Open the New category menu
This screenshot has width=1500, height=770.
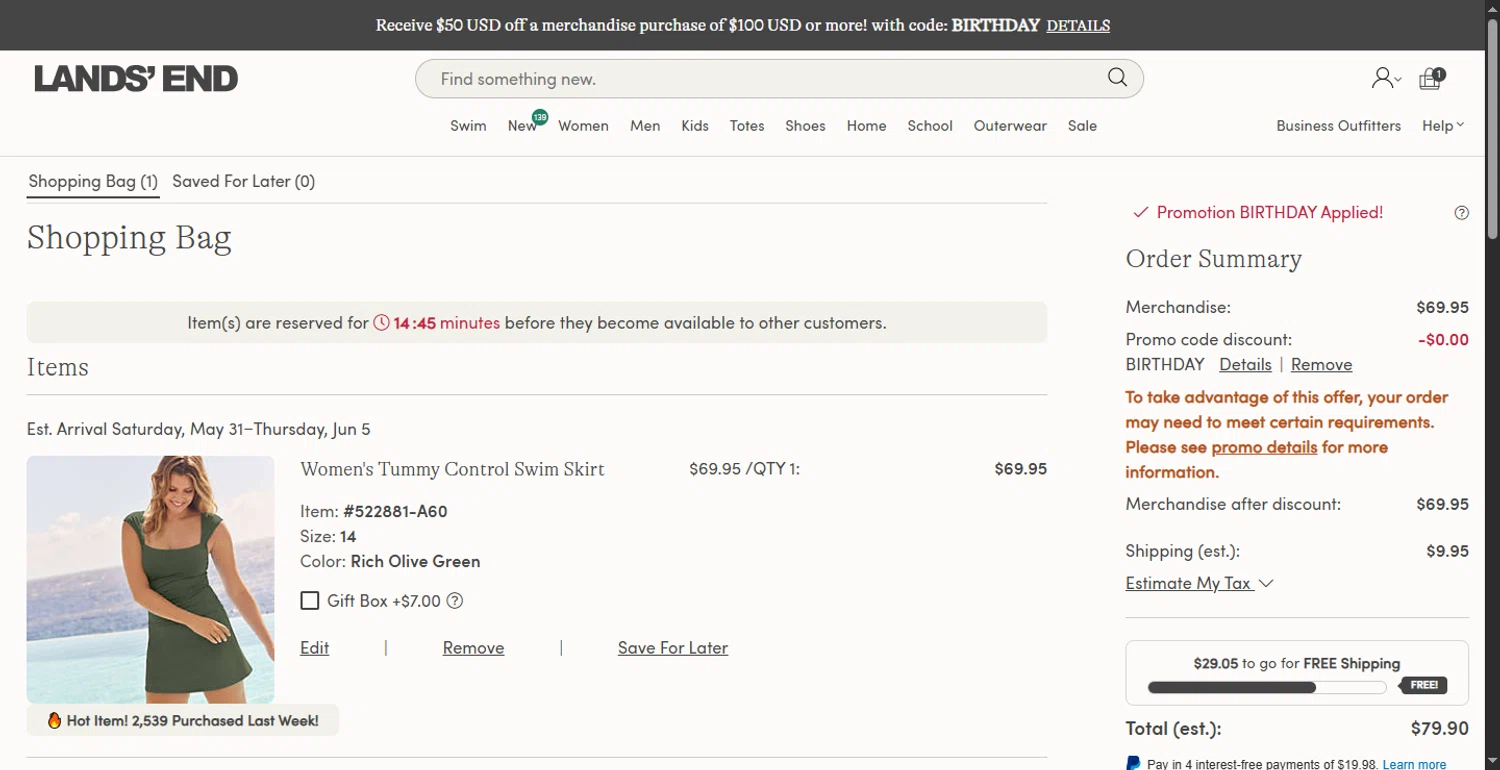(x=522, y=125)
